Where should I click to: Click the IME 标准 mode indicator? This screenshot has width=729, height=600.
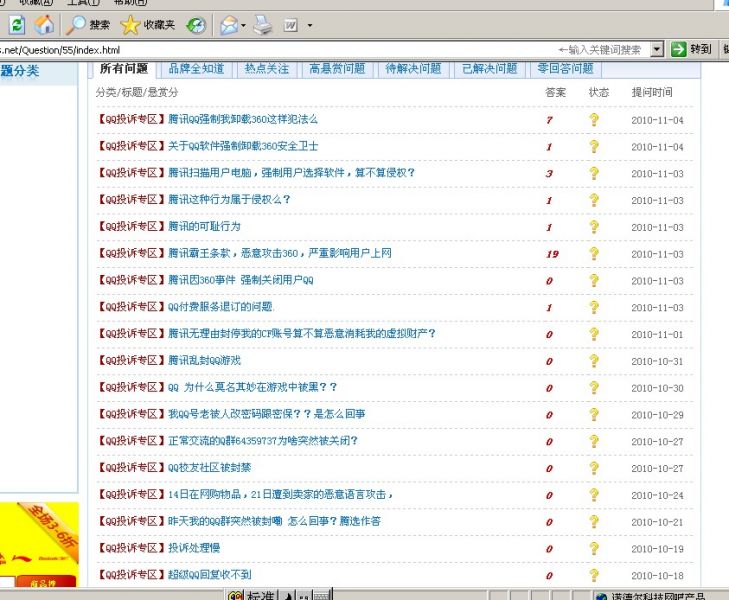(x=260, y=596)
